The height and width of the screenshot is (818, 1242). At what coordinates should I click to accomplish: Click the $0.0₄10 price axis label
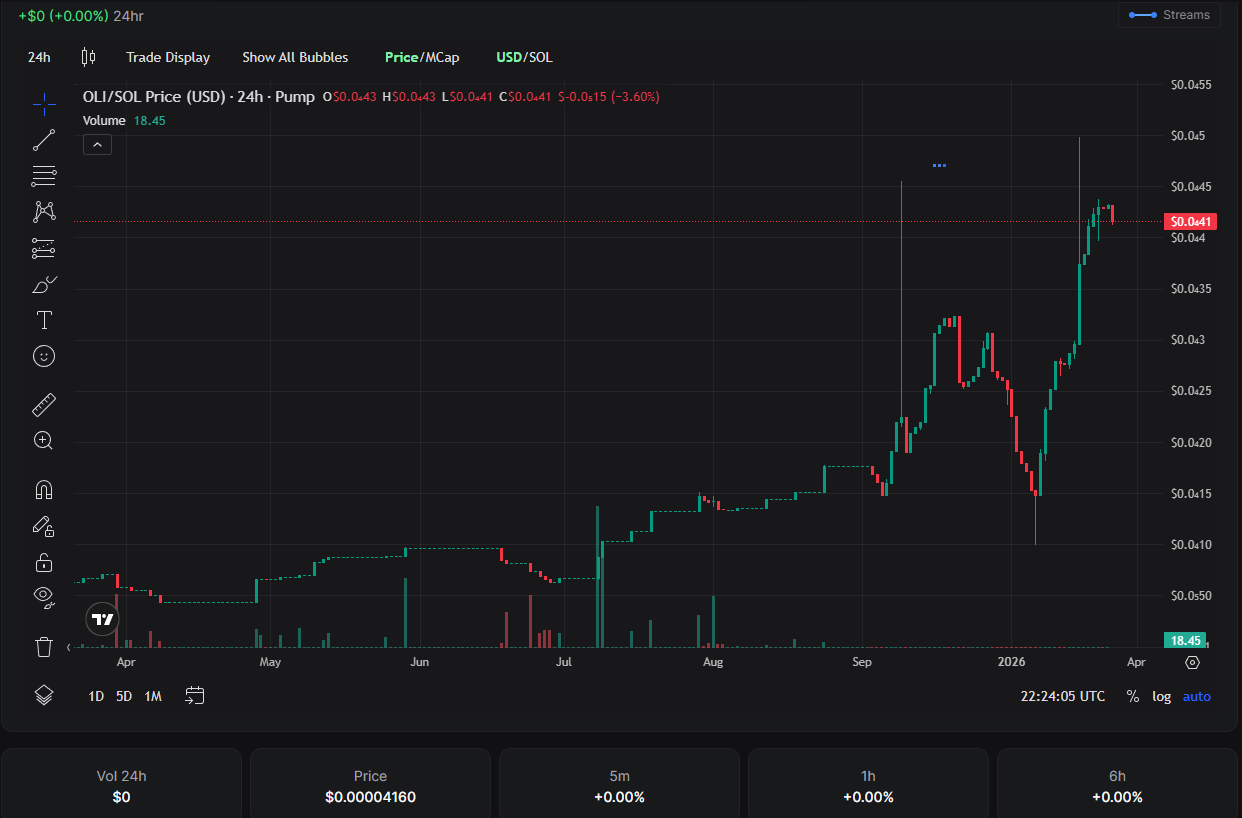[1191, 545]
